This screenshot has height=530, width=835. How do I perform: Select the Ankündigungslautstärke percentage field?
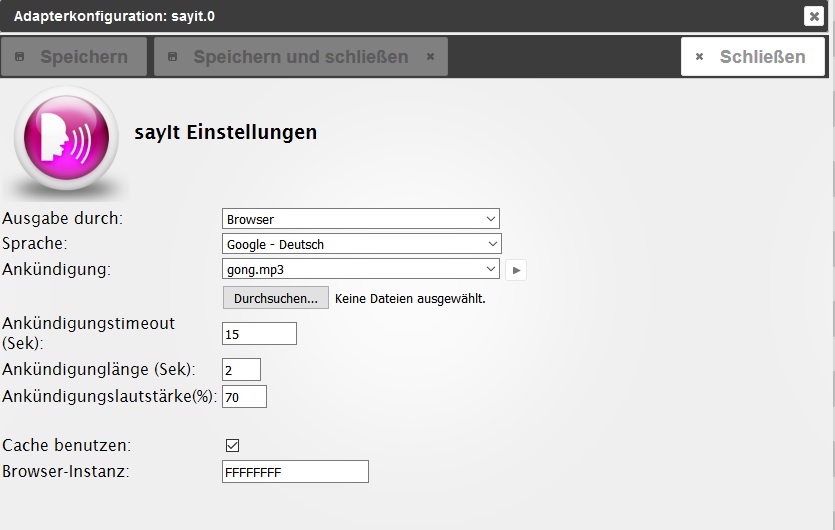point(244,397)
